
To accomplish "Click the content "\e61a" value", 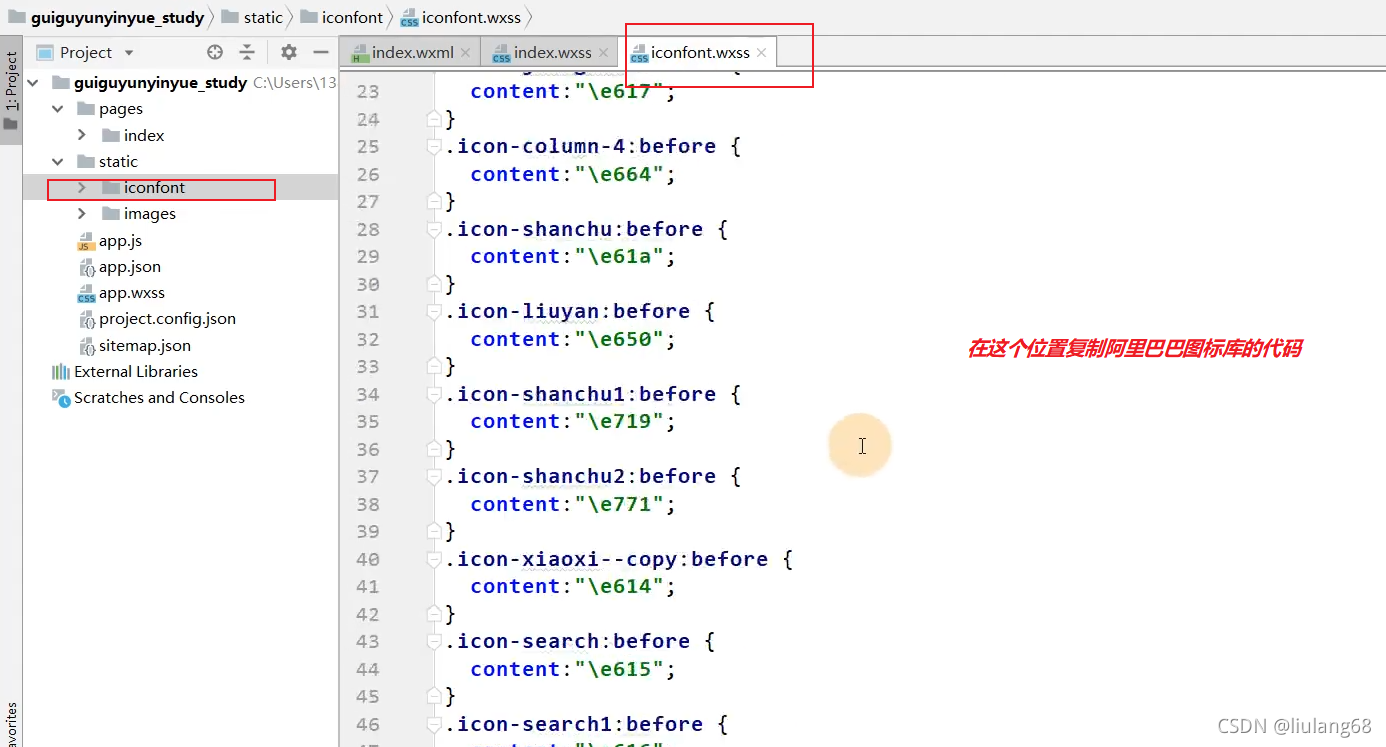I will [x=619, y=256].
